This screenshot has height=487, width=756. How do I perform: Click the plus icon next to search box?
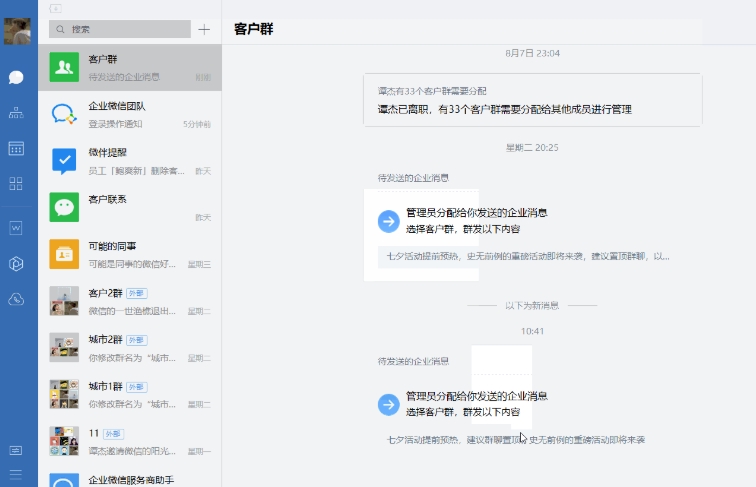[x=204, y=30]
